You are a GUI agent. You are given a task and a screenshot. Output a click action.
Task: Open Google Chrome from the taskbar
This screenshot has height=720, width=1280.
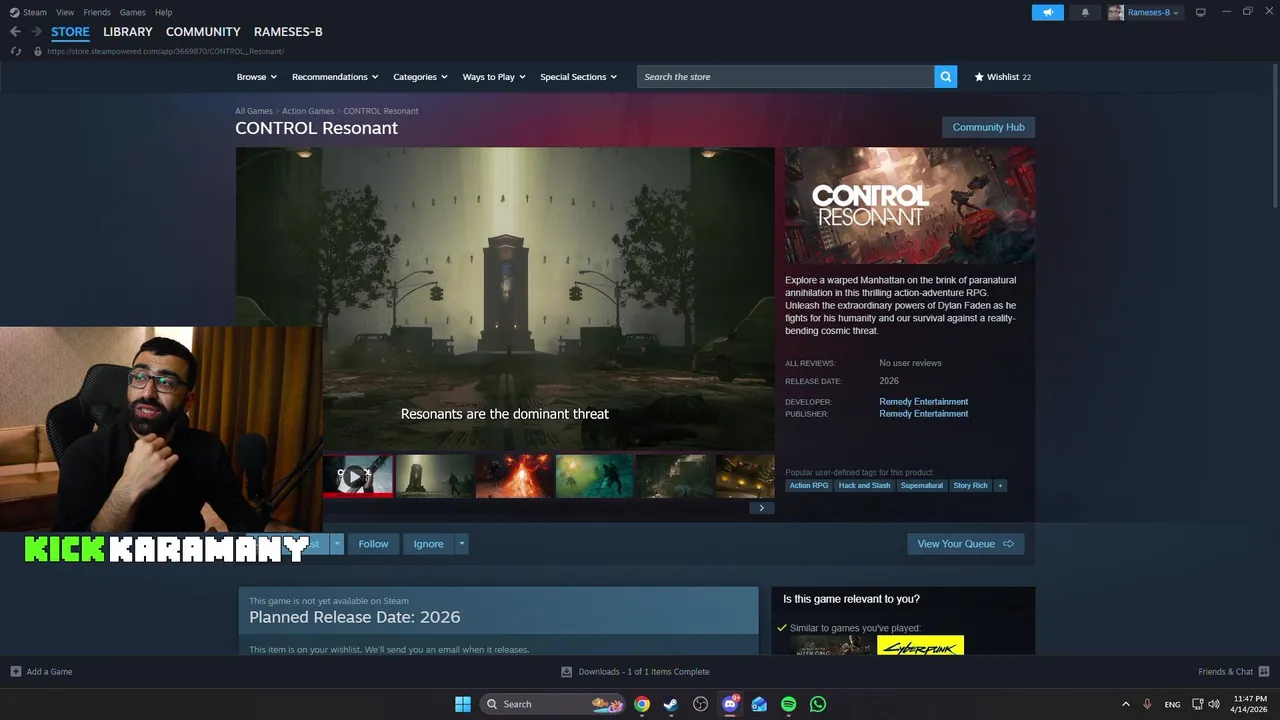coord(642,704)
